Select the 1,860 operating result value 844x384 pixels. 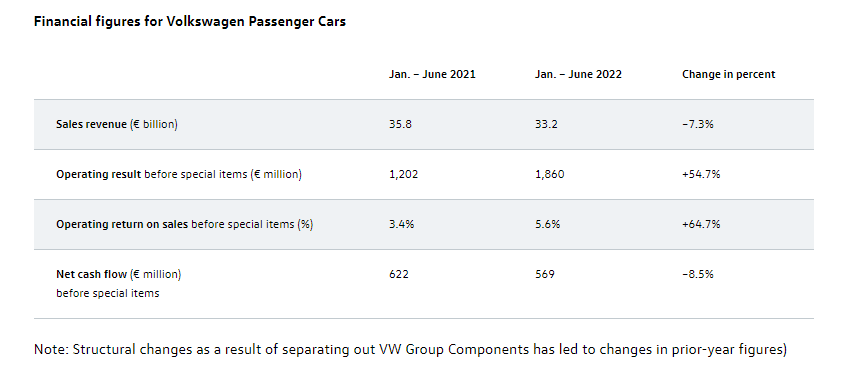point(550,174)
